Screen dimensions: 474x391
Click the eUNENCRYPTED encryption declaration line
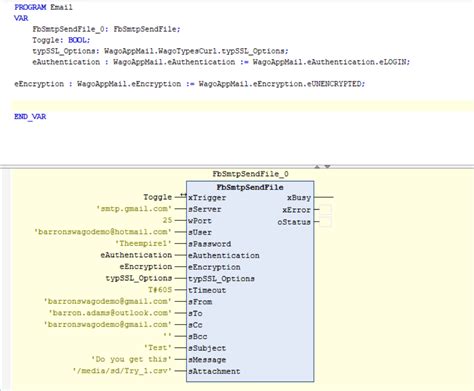190,84
